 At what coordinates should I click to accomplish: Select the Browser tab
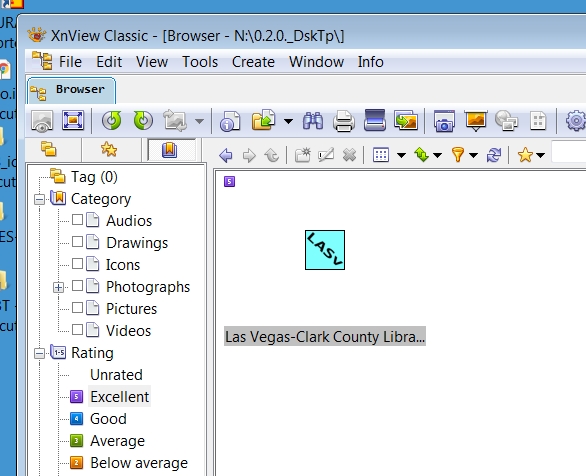click(x=71, y=90)
